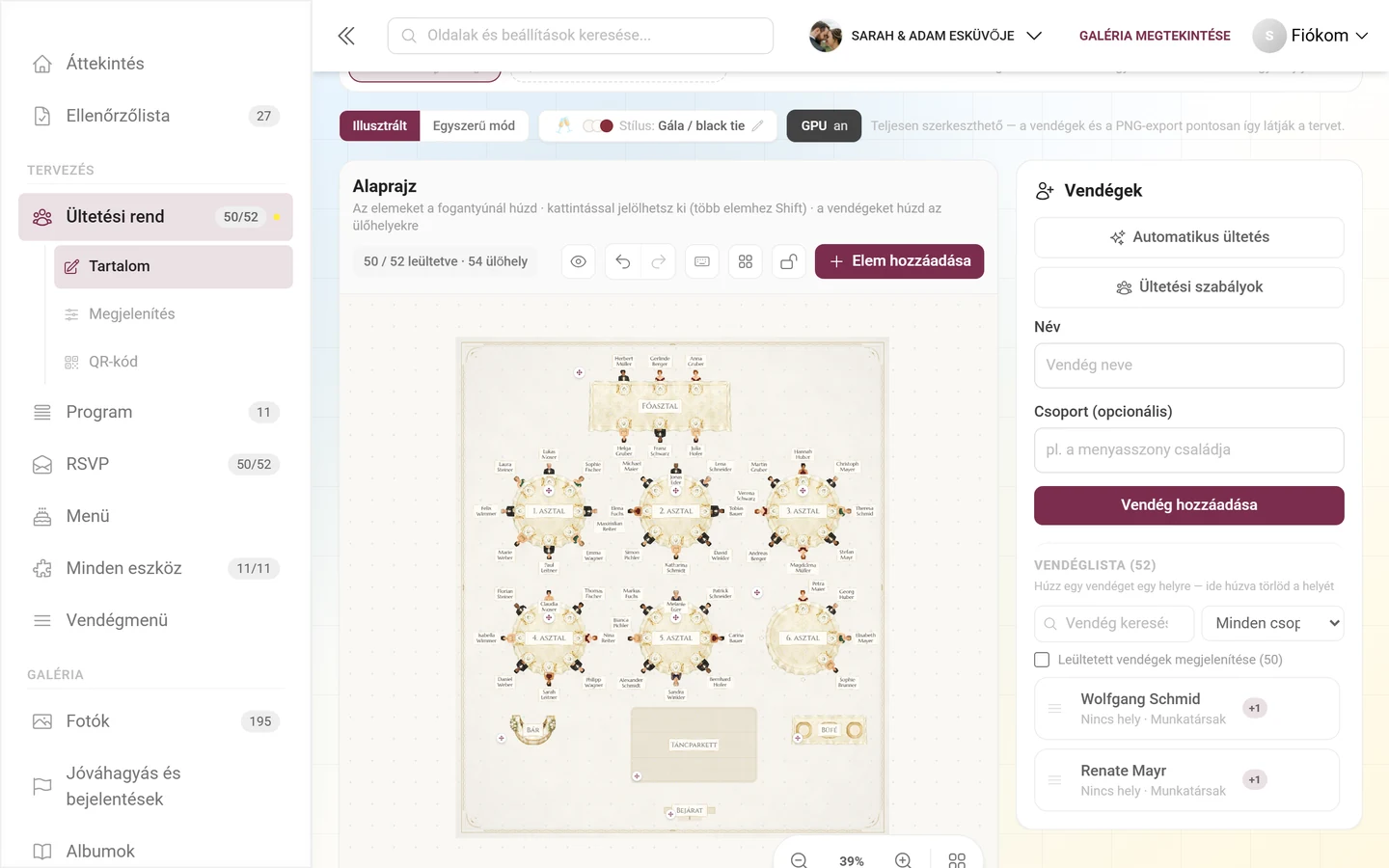Click the unlock padlock icon

789,261
